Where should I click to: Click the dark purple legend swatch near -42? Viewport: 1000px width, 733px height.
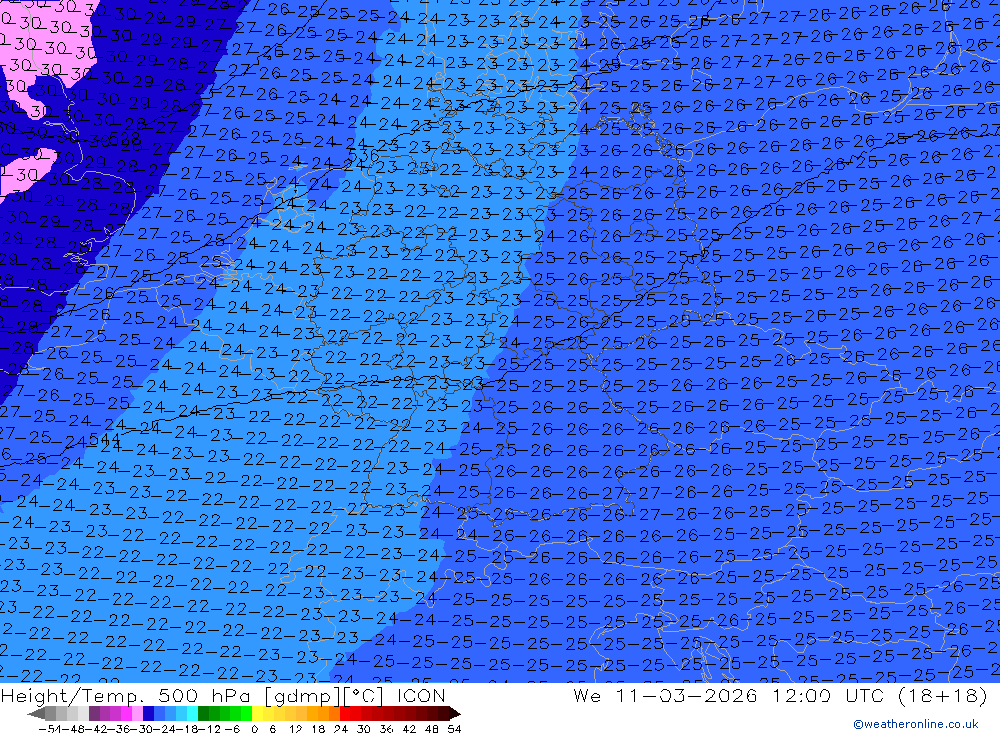coord(94,714)
